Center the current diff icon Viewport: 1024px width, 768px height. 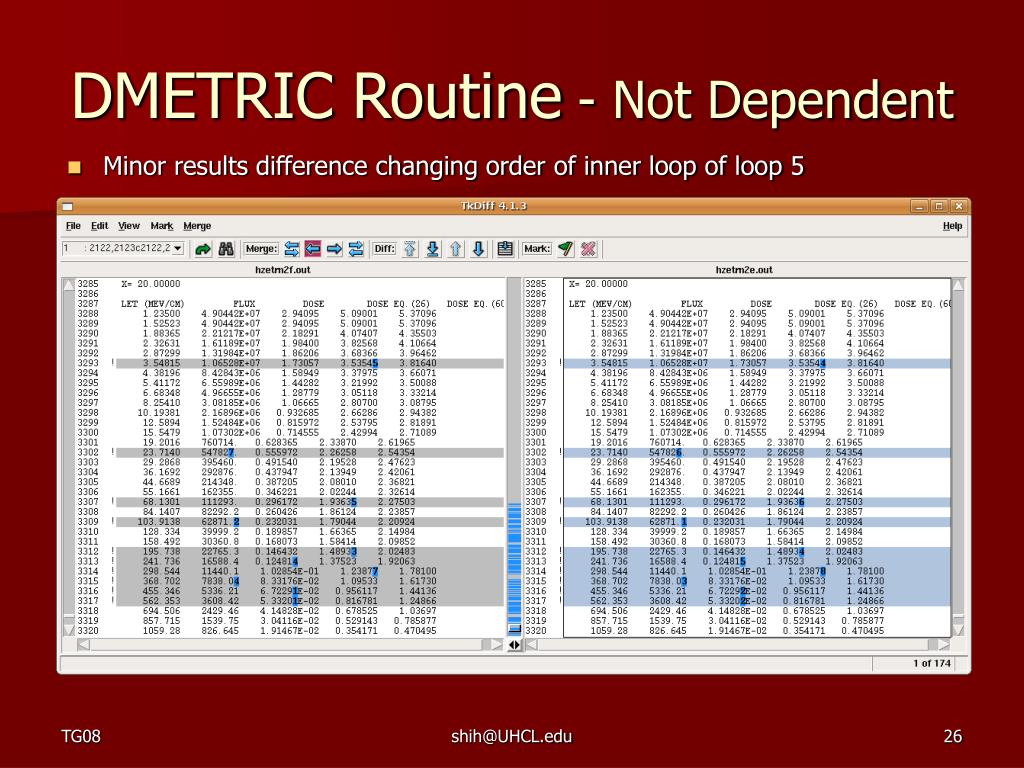tap(505, 249)
